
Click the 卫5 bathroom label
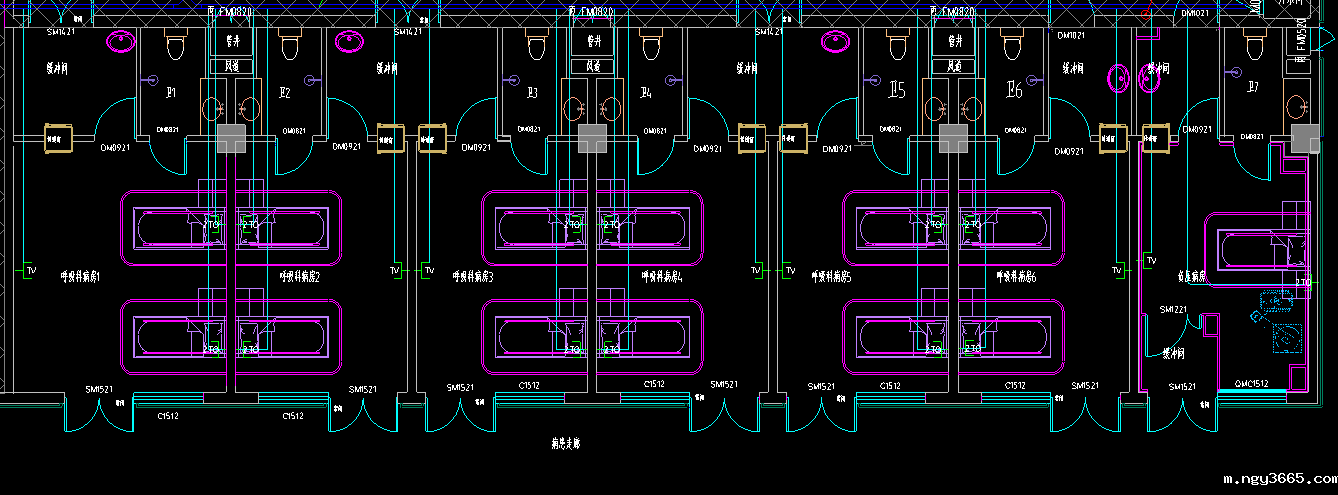tap(896, 92)
